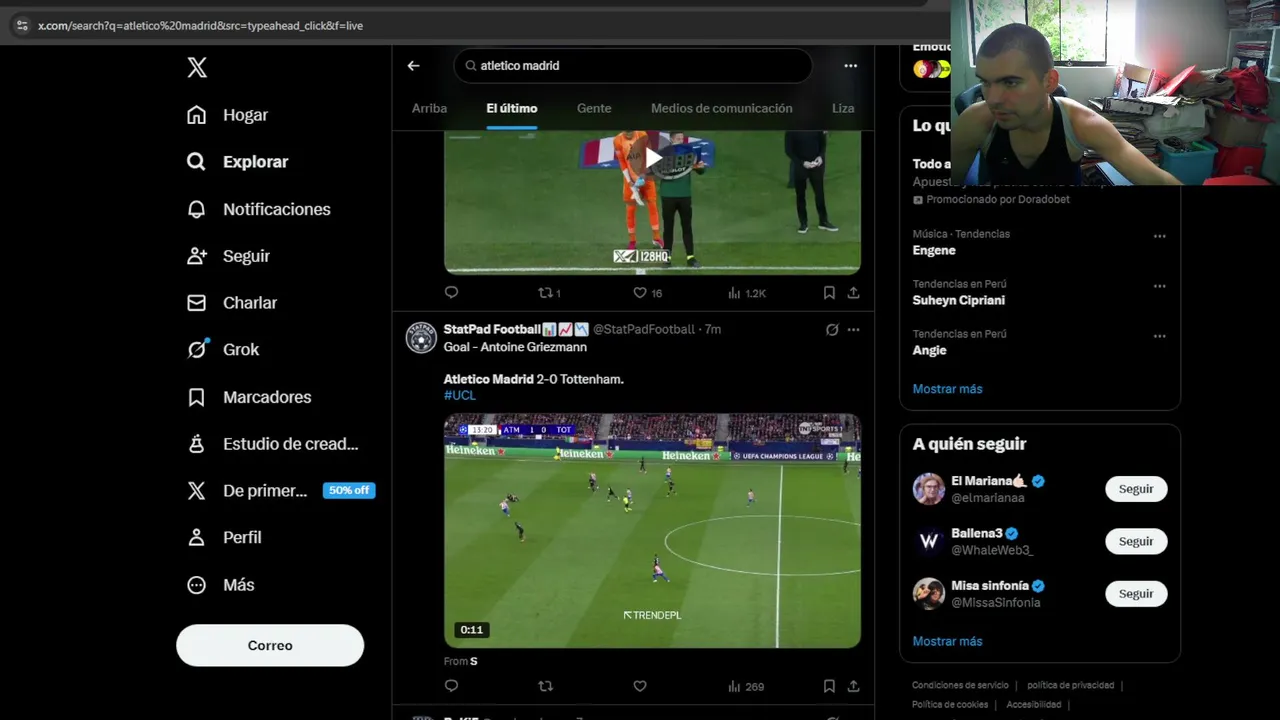The width and height of the screenshot is (1280, 720).
Task: Repost the top post with 1 repost
Action: pyautogui.click(x=549, y=293)
